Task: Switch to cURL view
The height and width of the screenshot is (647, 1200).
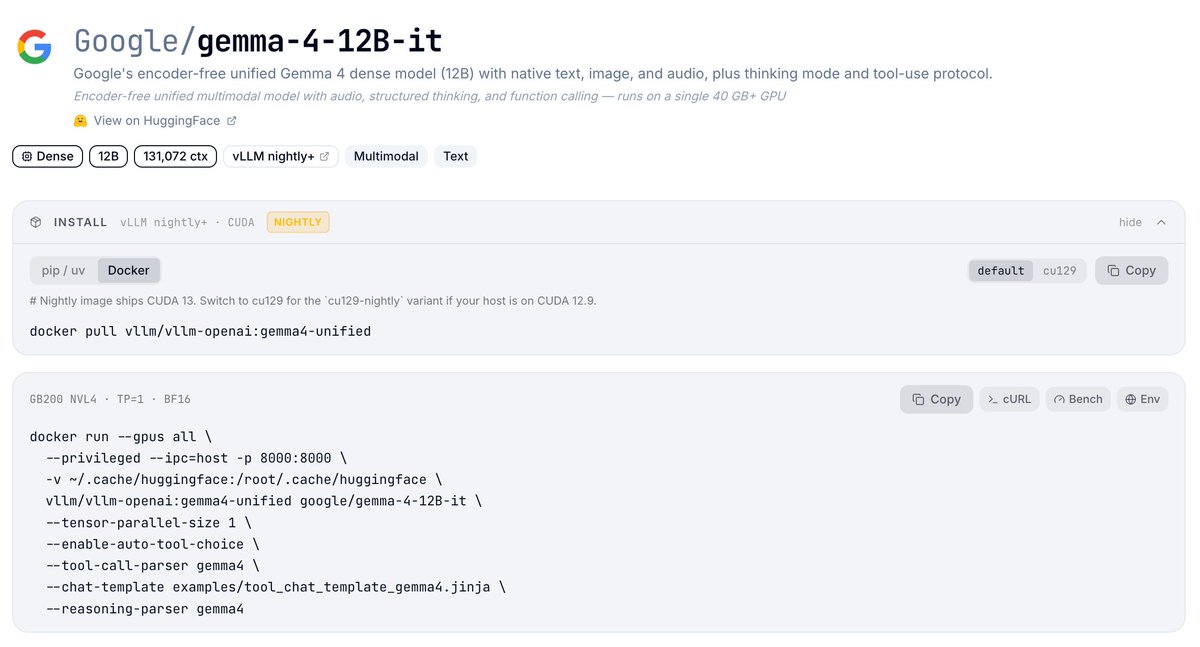Action: (1009, 399)
